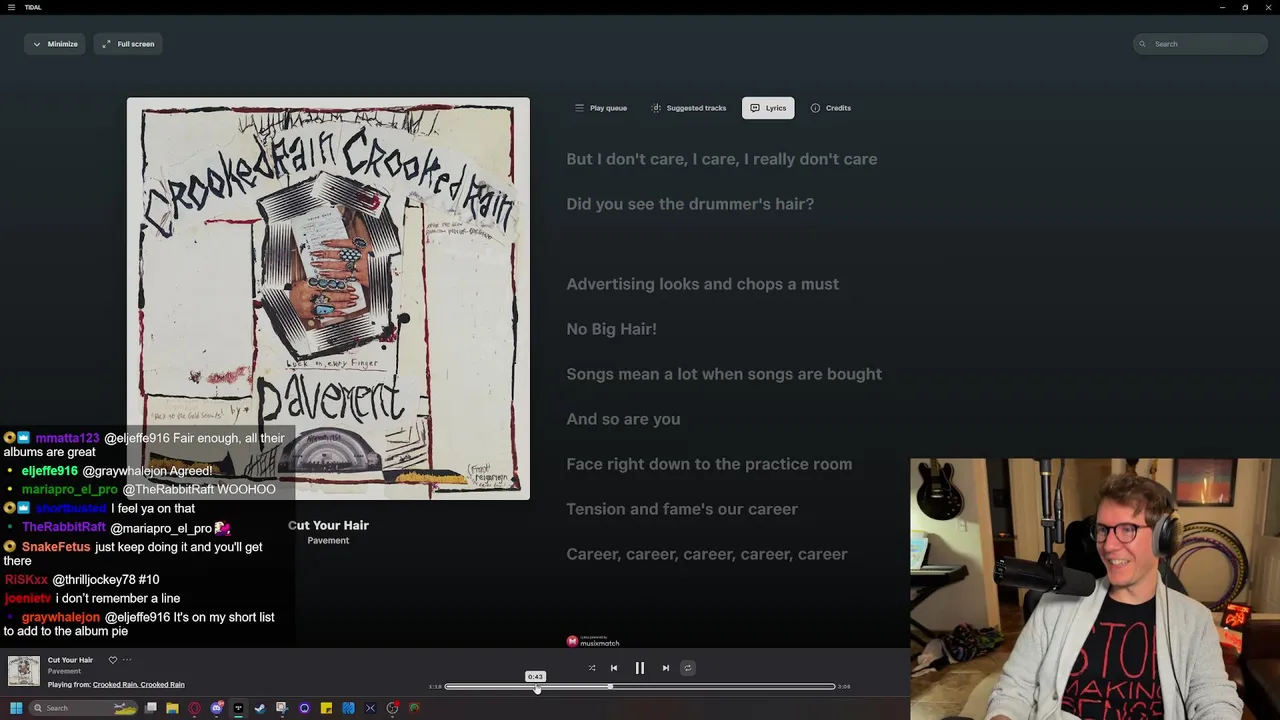
Task: Open the Credits tab
Action: 831,108
